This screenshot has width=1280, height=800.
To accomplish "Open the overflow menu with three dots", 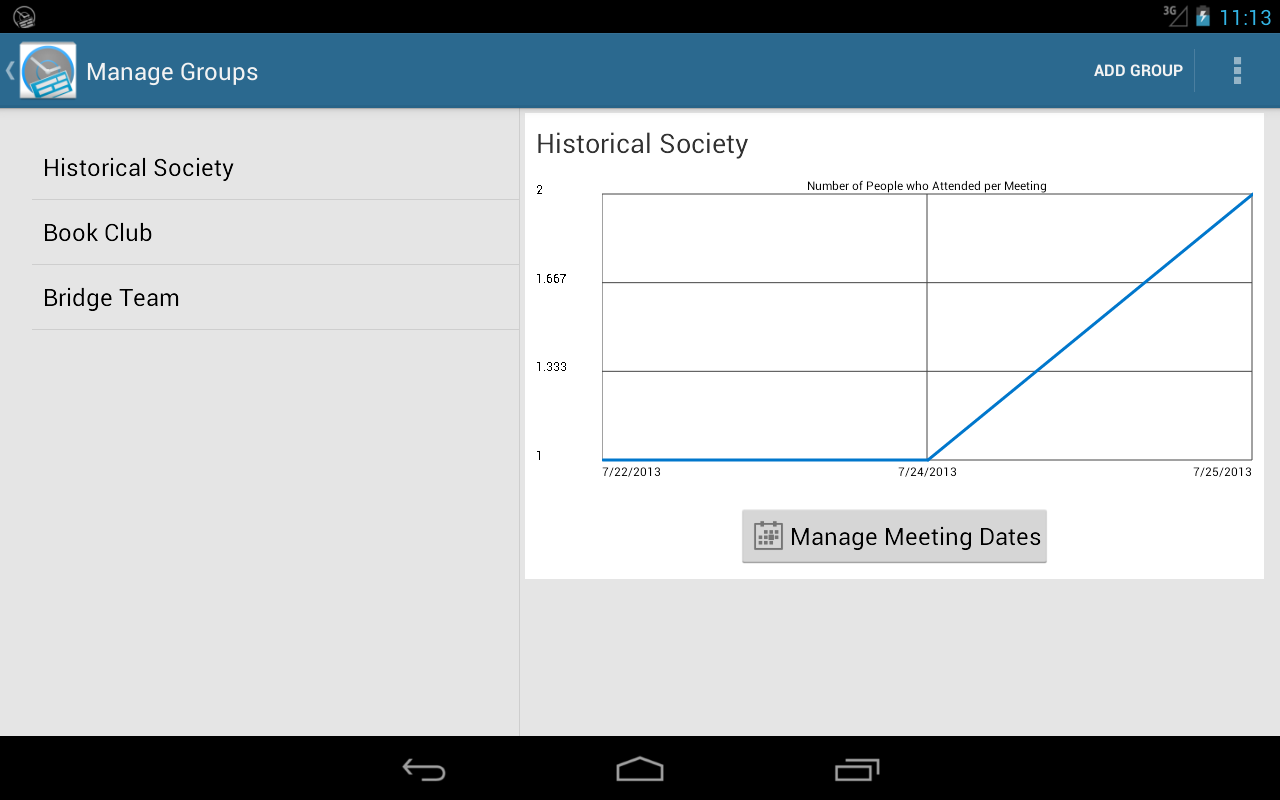I will coord(1237,71).
